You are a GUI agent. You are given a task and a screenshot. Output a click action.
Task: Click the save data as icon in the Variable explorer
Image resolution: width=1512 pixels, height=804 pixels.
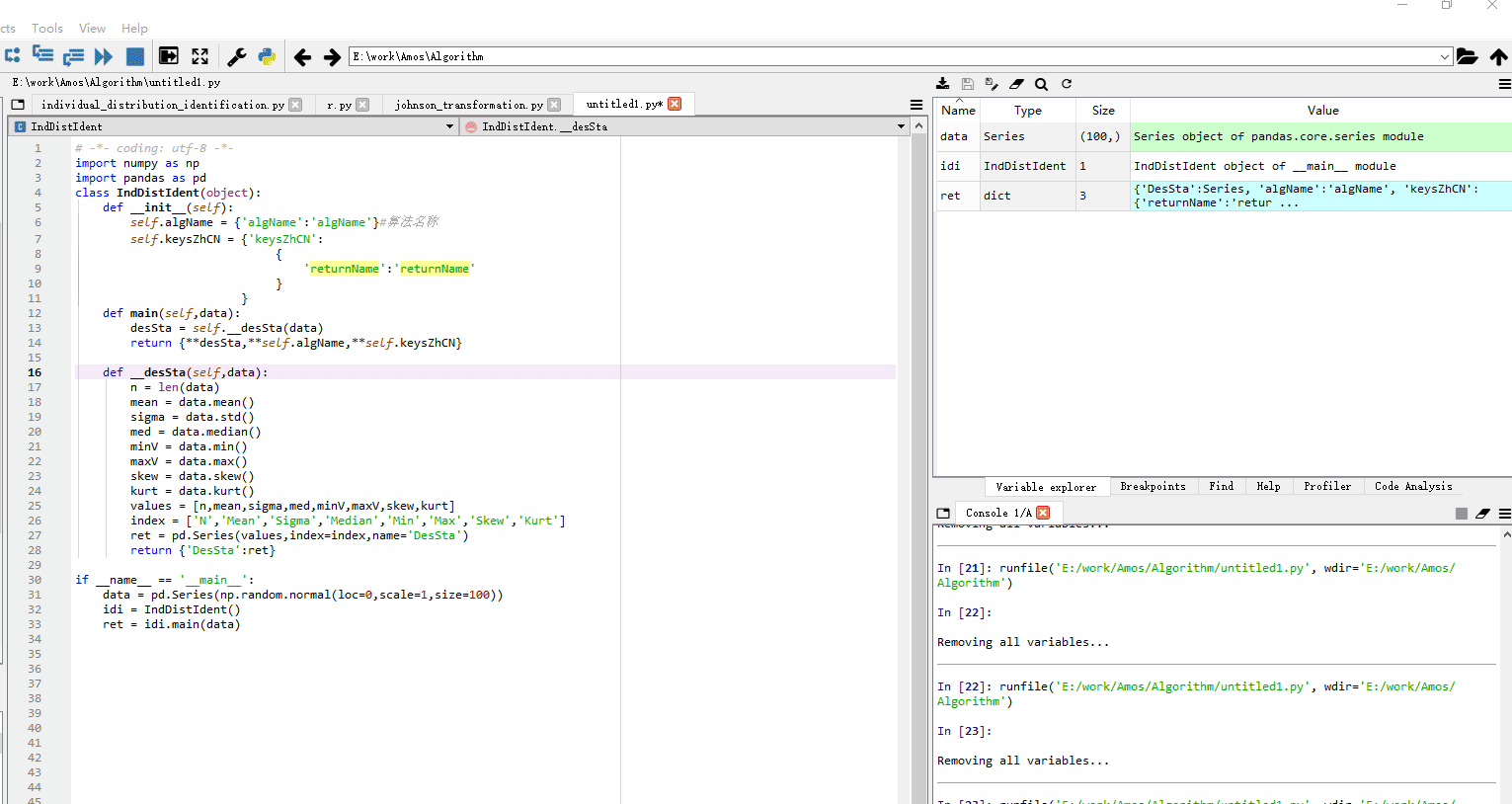992,84
